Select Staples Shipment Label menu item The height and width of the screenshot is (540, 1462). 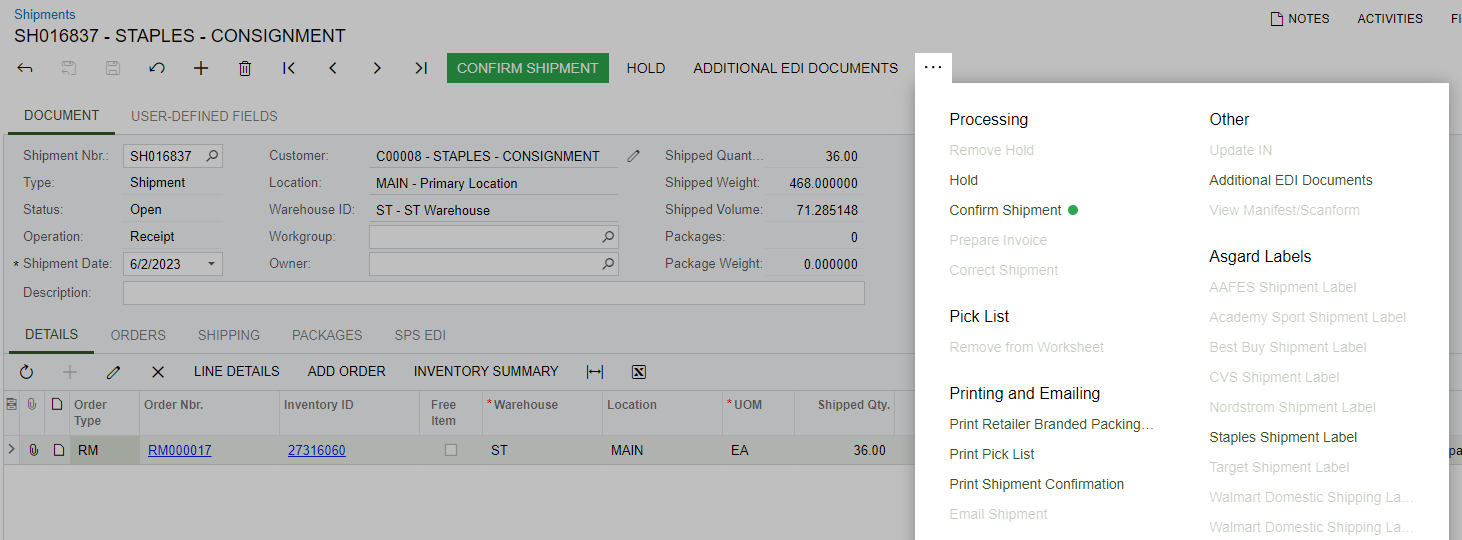[x=1283, y=438]
